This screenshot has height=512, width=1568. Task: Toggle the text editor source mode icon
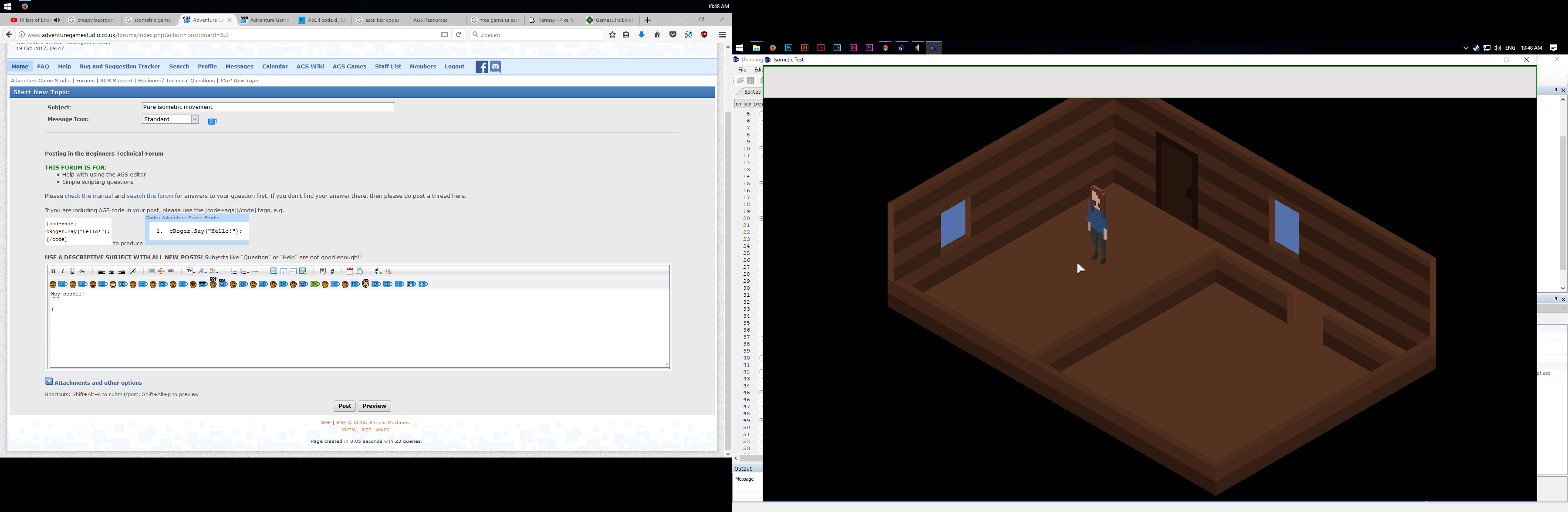pos(388,271)
